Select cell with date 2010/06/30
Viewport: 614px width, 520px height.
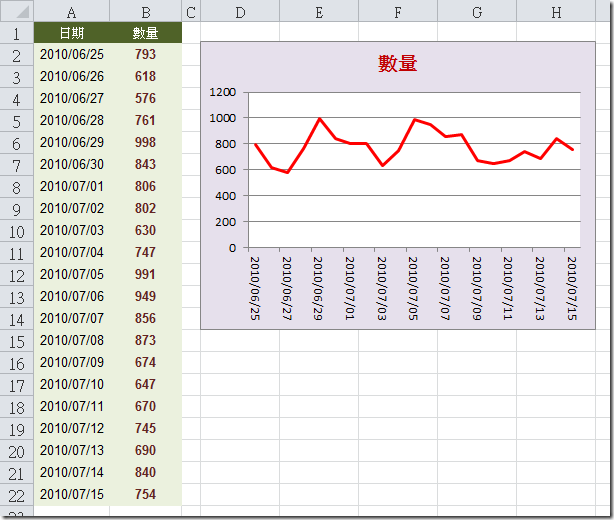click(x=72, y=164)
